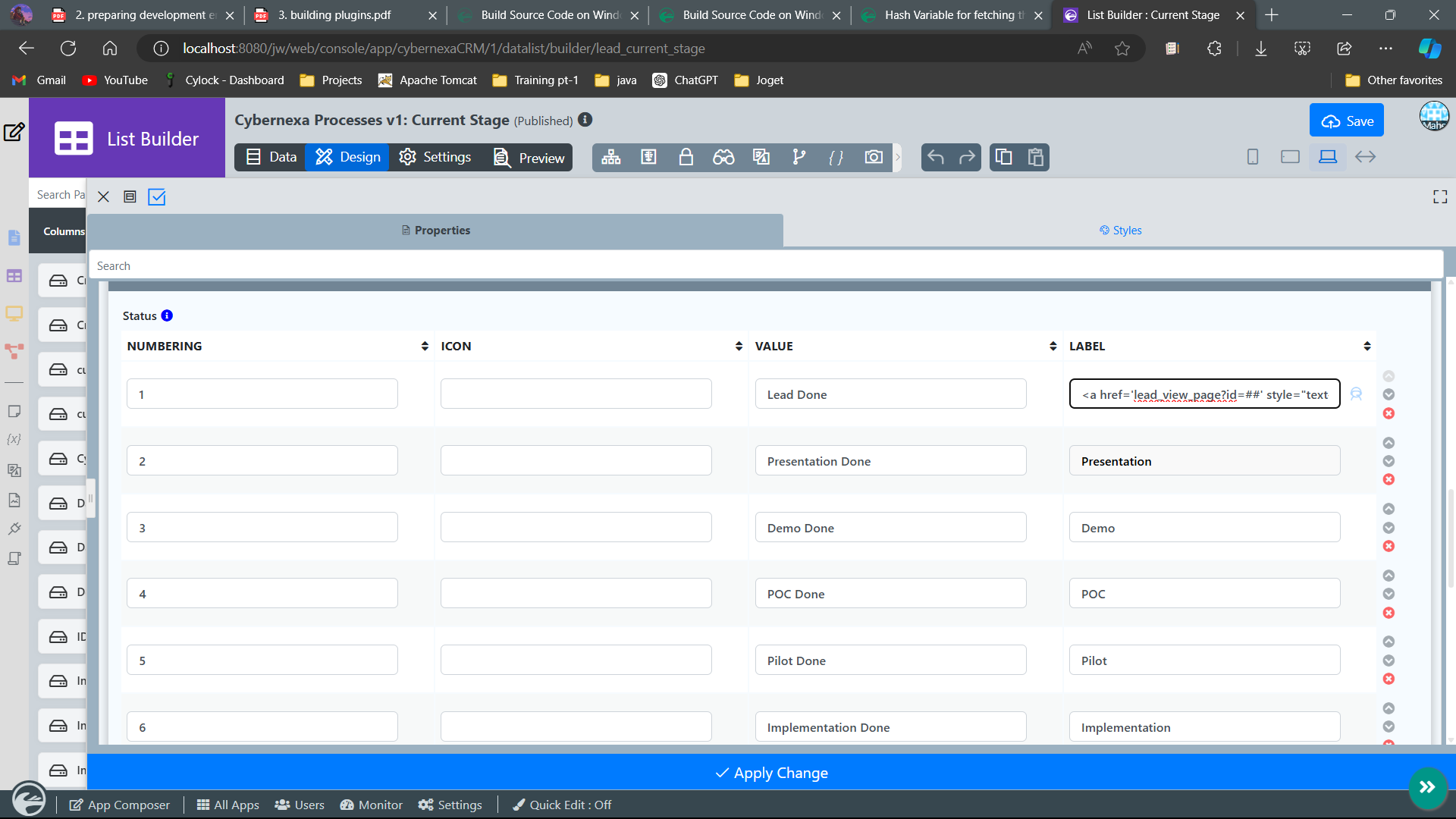Image resolution: width=1456 pixels, height=819 pixels.
Task: Move Presentation Done row down
Action: tap(1389, 461)
